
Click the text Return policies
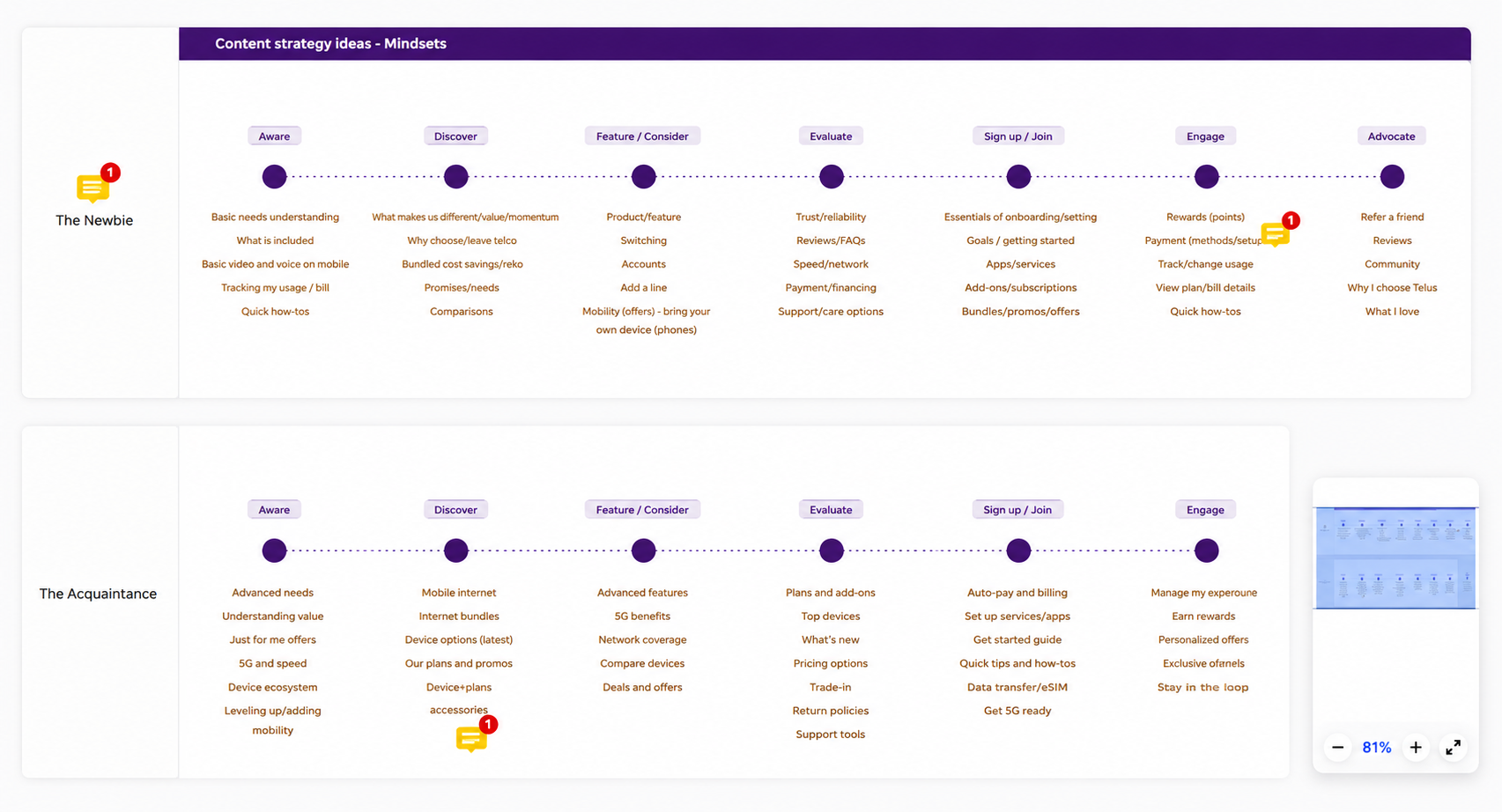pos(830,711)
